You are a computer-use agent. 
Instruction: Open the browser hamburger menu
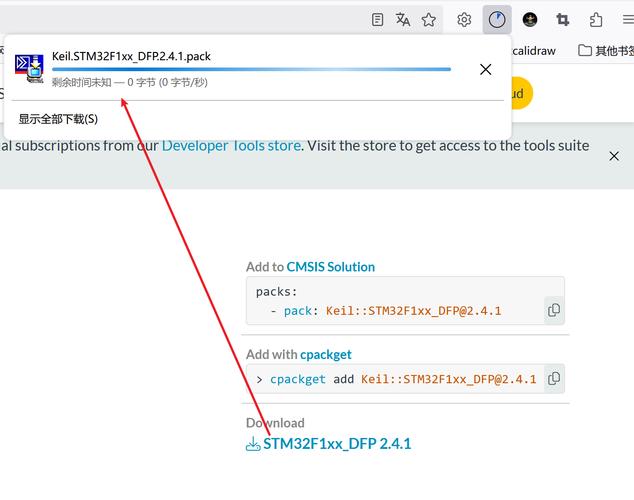point(628,19)
